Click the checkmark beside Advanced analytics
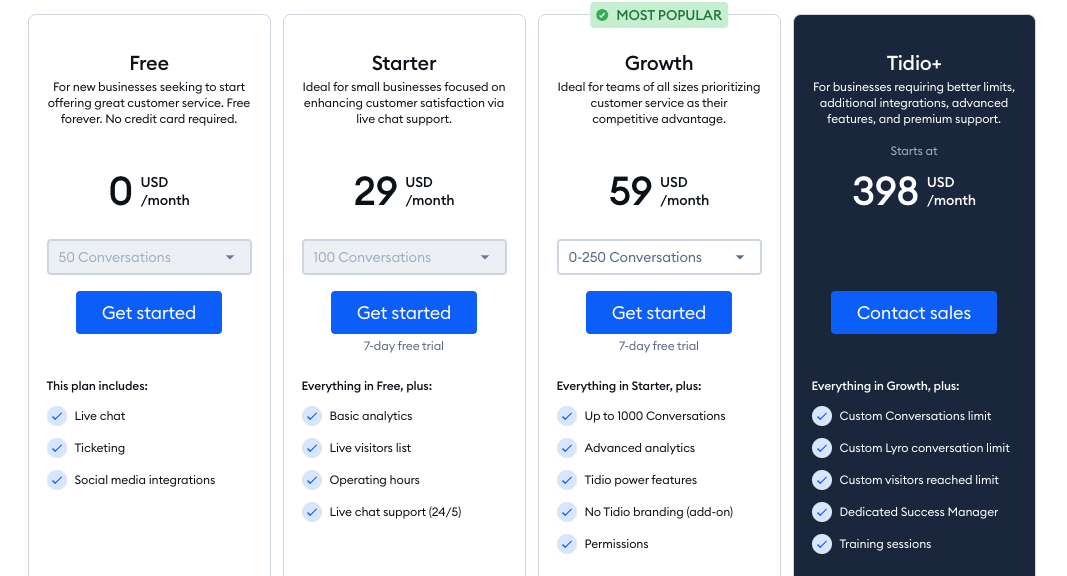This screenshot has height=576, width=1067. click(x=567, y=448)
